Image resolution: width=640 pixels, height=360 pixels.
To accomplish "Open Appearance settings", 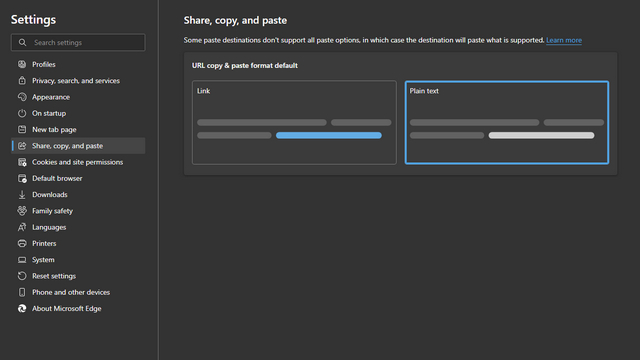I will [51, 97].
